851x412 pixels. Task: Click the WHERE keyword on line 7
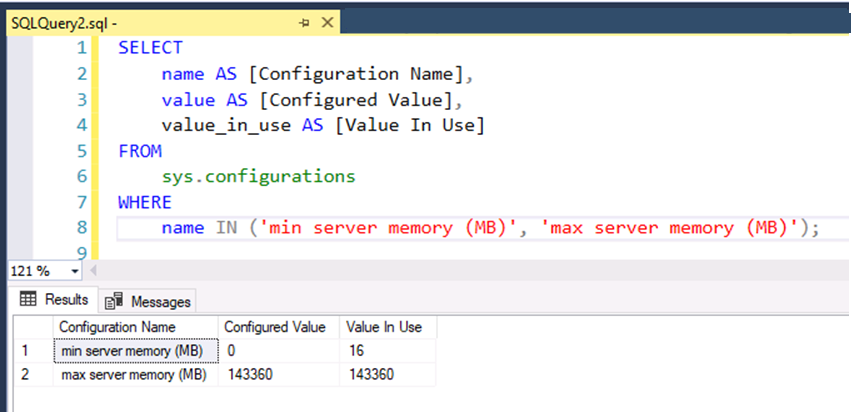click(x=145, y=202)
